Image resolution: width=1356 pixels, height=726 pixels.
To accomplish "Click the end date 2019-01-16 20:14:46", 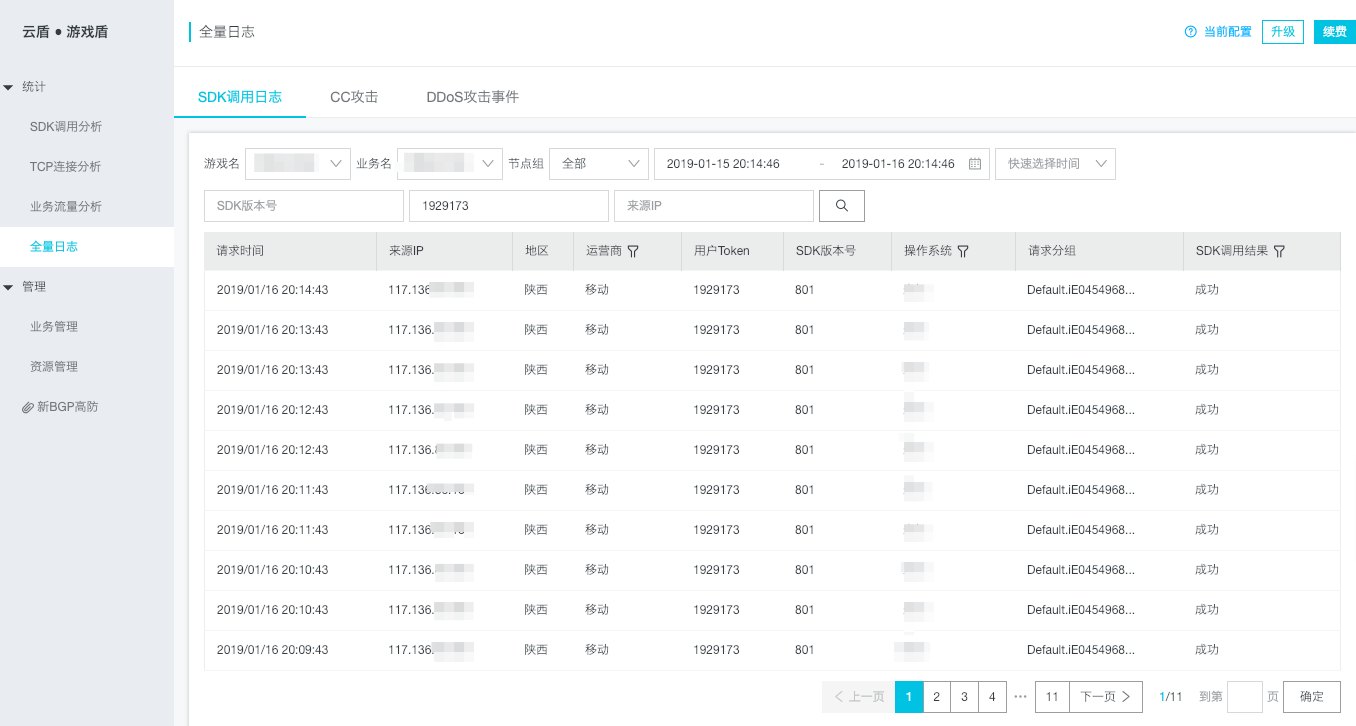I will pos(898,164).
